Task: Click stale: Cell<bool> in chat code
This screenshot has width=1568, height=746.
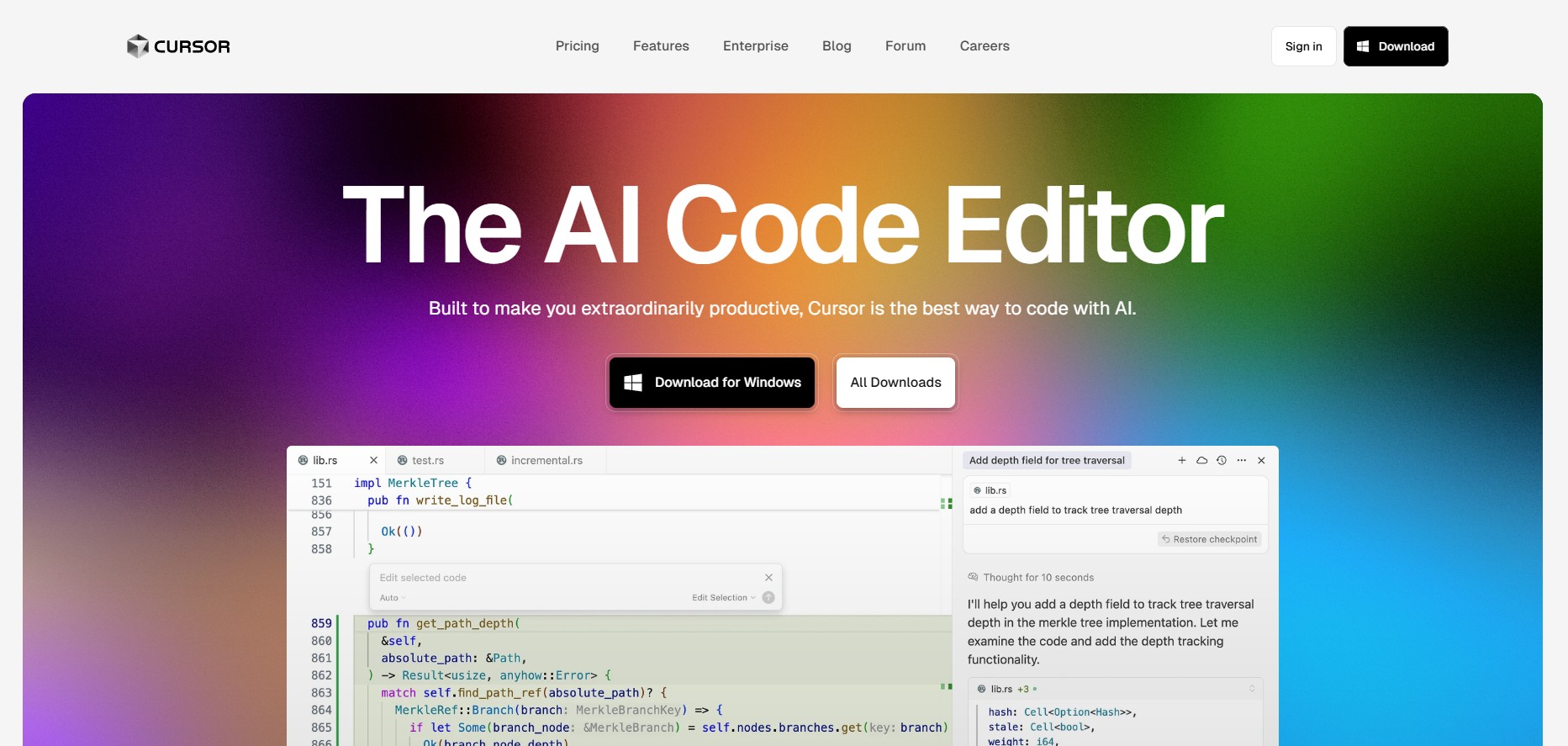Action: point(1042,727)
